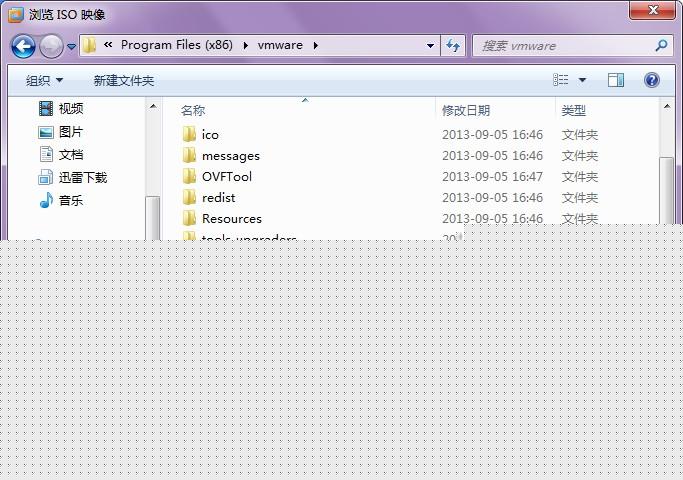
Task: Click 文件夹 type cell of ico row
Action: 580,135
